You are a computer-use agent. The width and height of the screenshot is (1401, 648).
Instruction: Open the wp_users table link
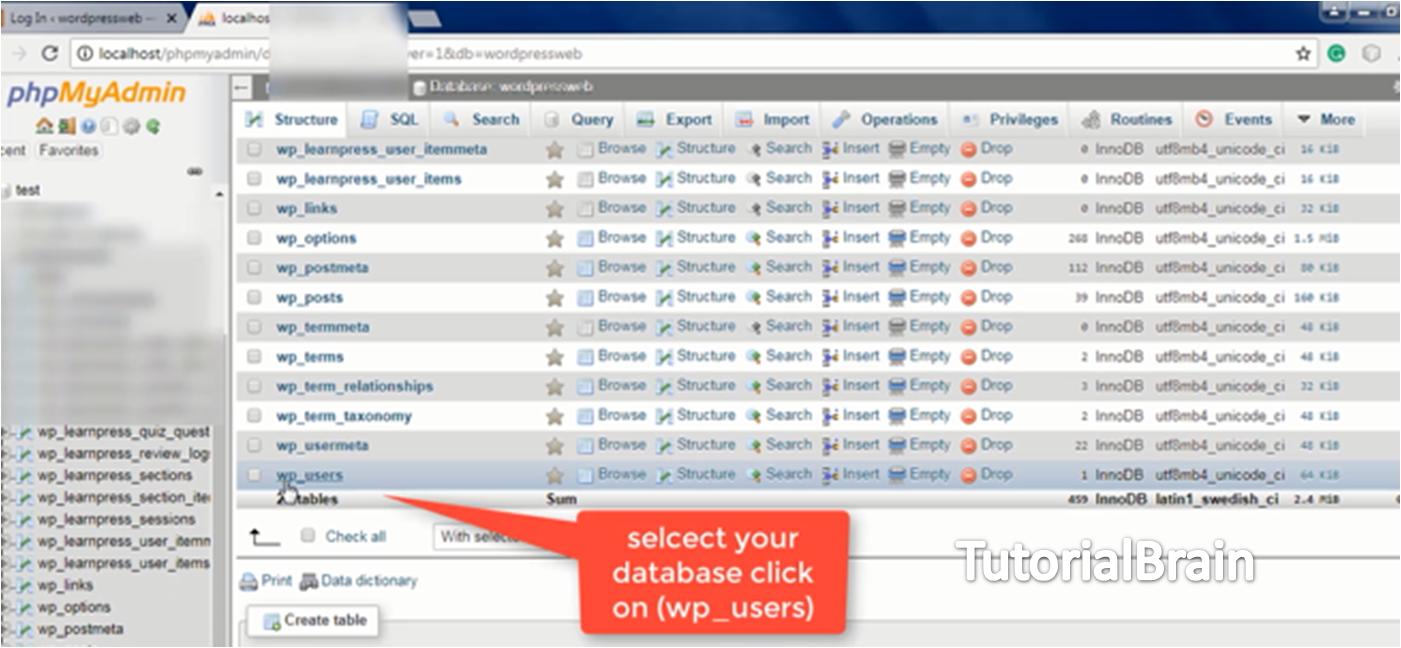(310, 475)
